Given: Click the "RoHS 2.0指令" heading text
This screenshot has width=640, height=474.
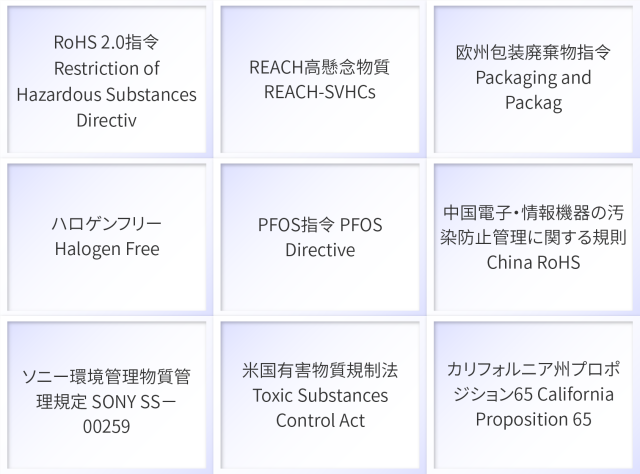Looking at the screenshot, I should point(107,44).
